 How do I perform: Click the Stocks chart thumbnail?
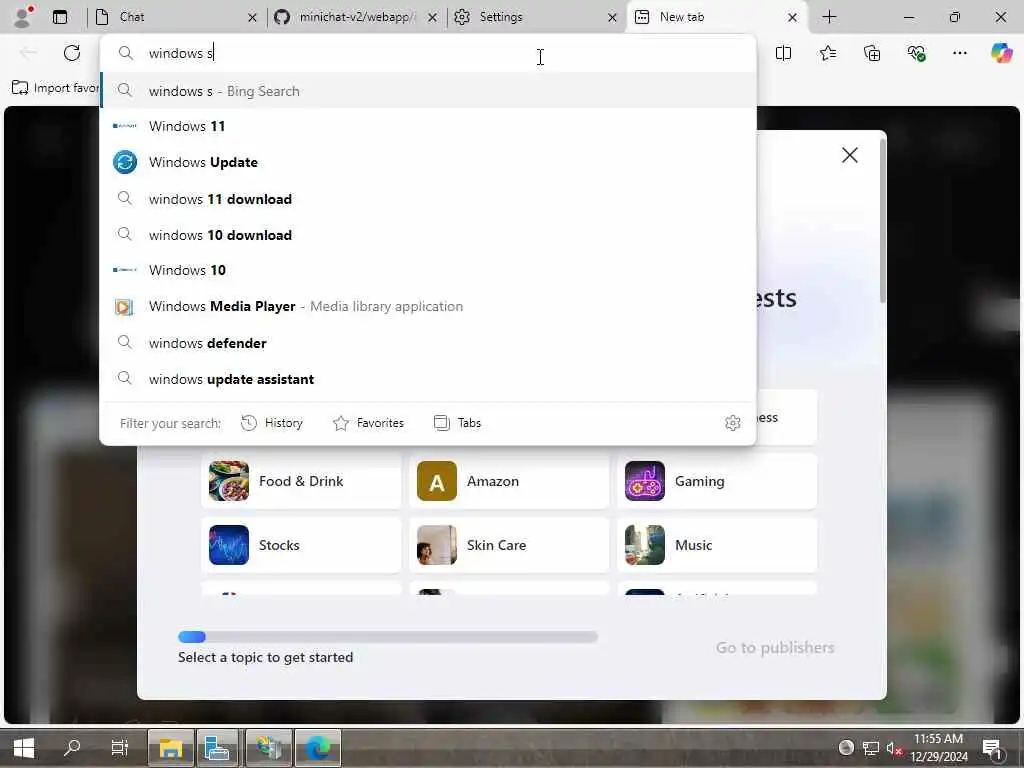click(229, 545)
